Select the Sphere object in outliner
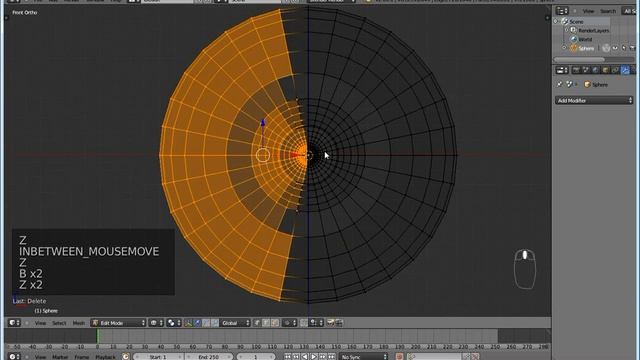 point(586,49)
